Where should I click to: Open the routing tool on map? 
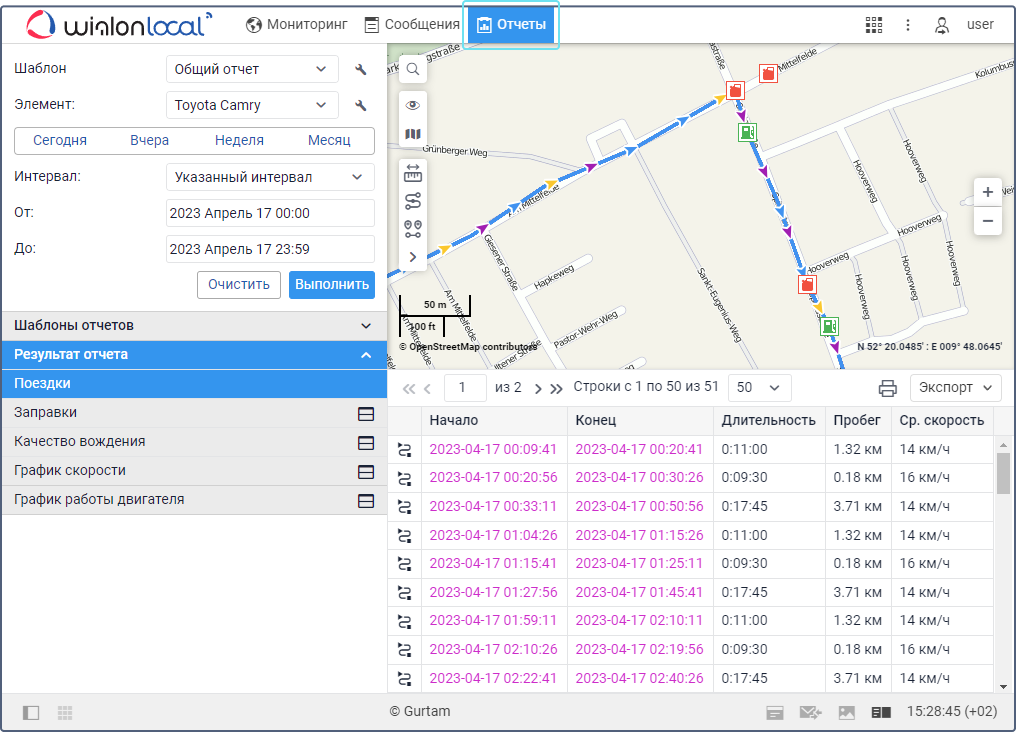click(413, 201)
